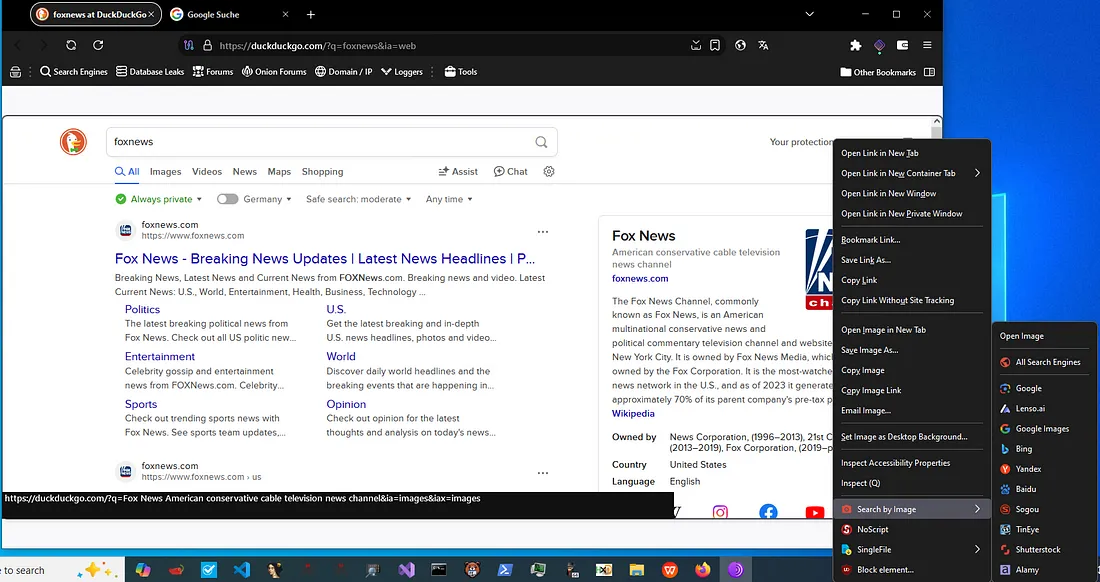Open more options for the first foxnews.com result
Viewport: 1100px width, 582px height.
point(542,231)
